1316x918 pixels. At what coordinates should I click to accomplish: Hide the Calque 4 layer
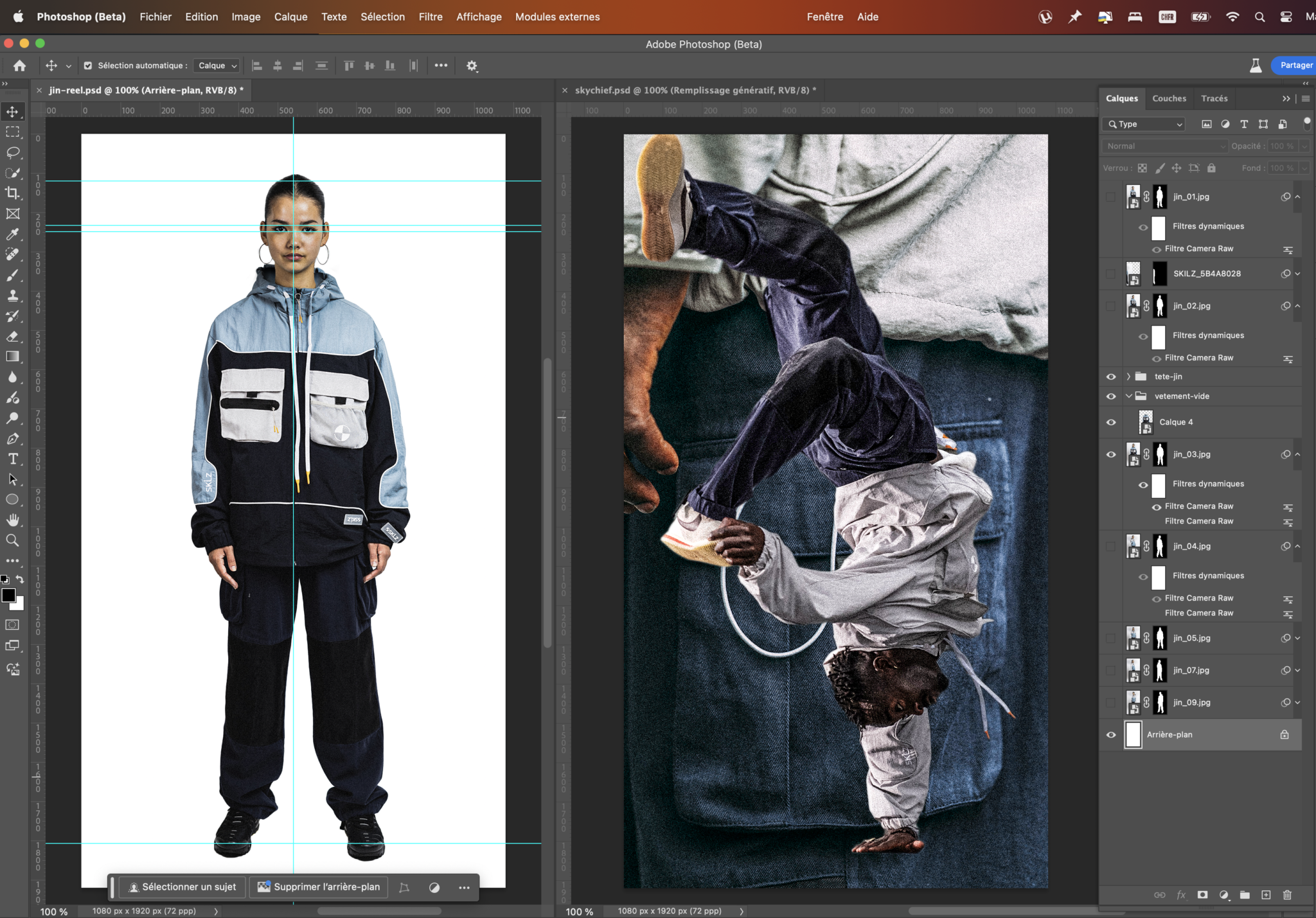pyautogui.click(x=1111, y=423)
